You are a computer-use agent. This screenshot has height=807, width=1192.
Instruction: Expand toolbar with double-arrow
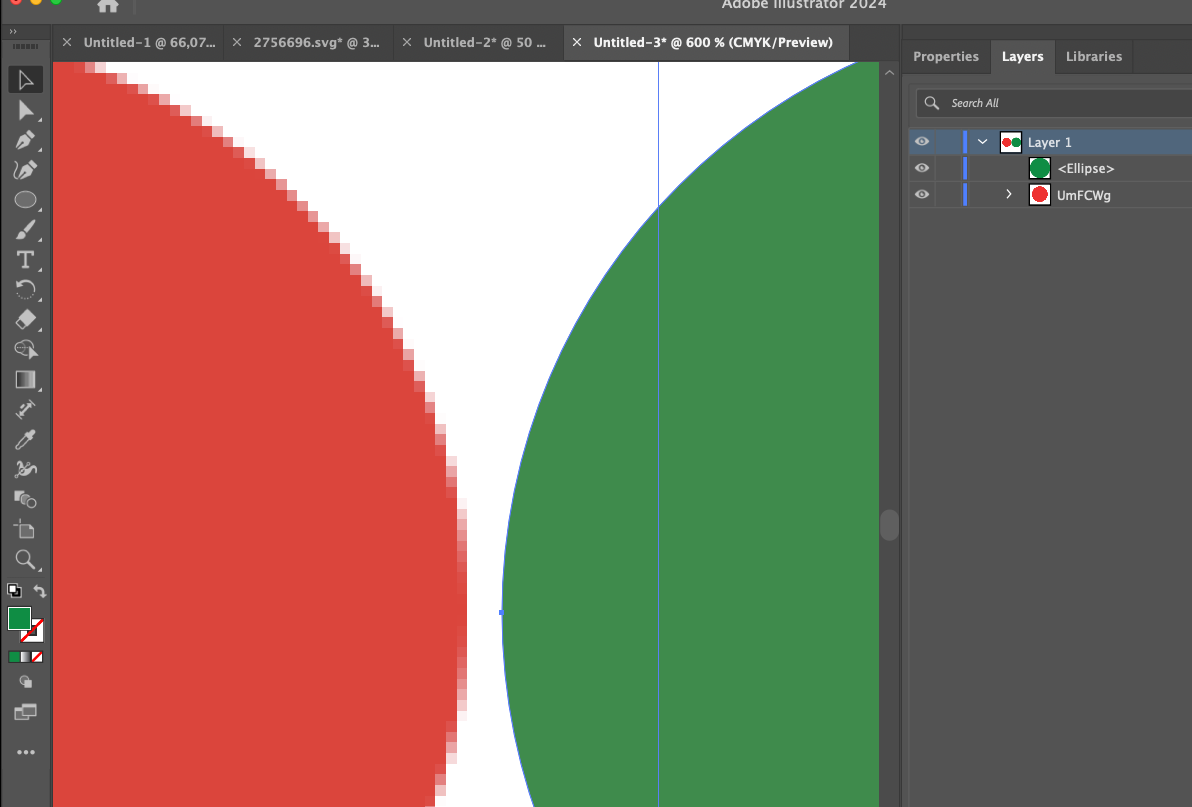pos(13,31)
